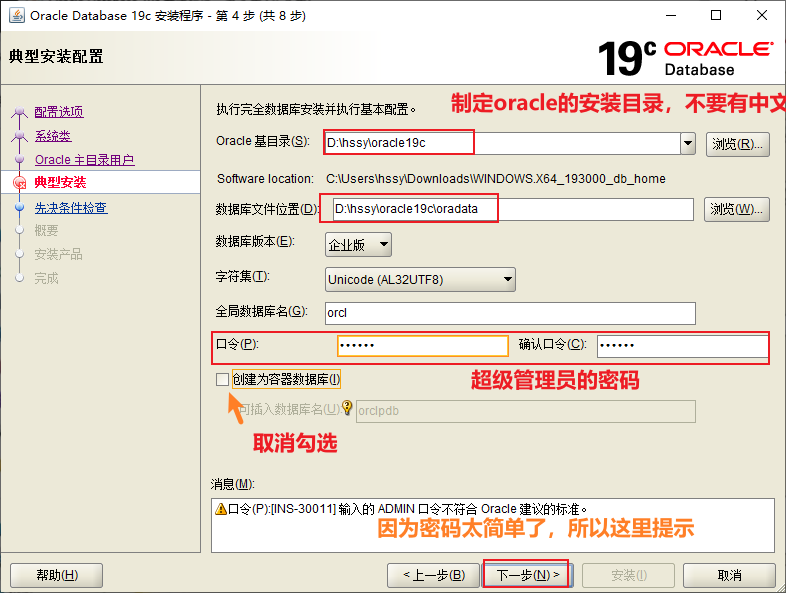
Task: Click the lightbulb hint icon beside pluggable database name
Action: click(x=347, y=407)
